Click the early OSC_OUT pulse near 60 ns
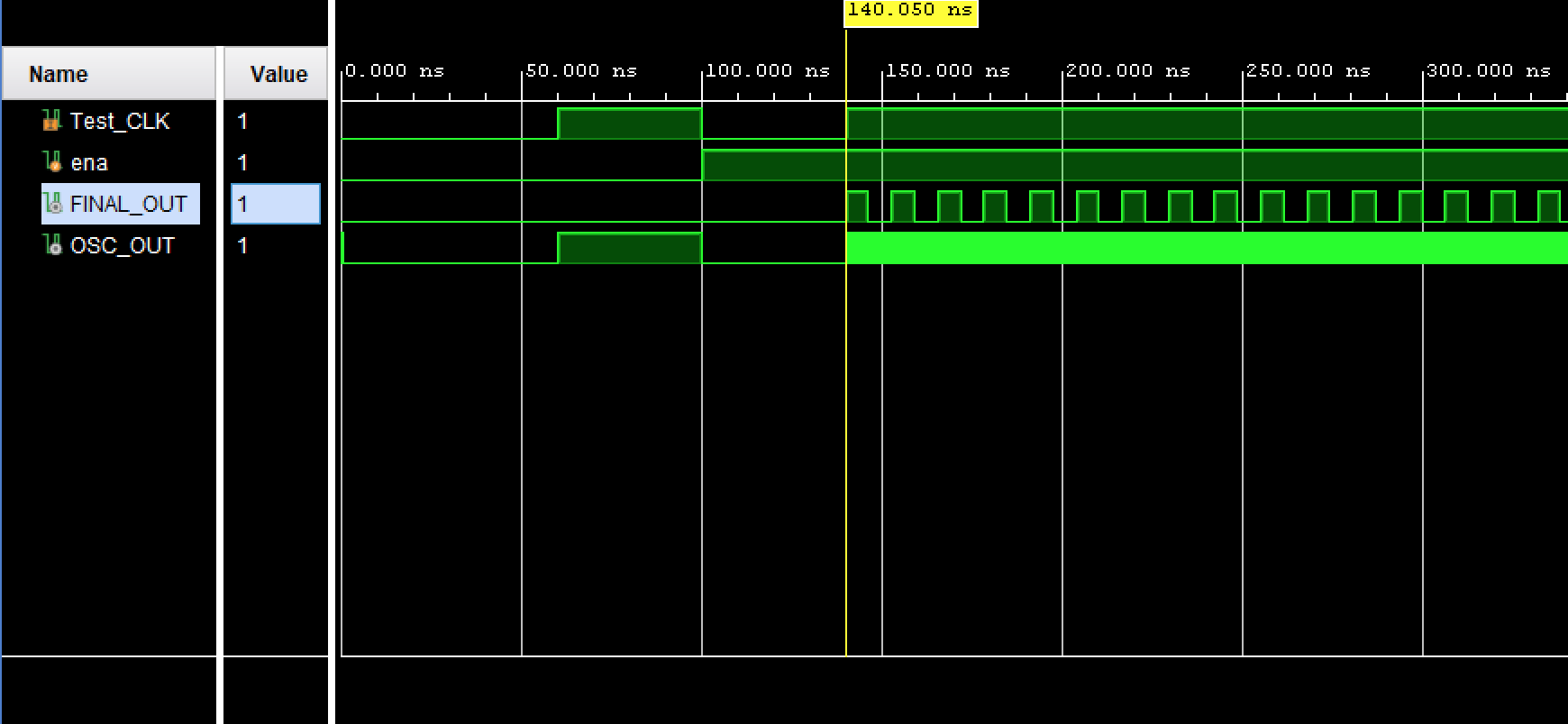This screenshot has height=724, width=1568. (630, 248)
